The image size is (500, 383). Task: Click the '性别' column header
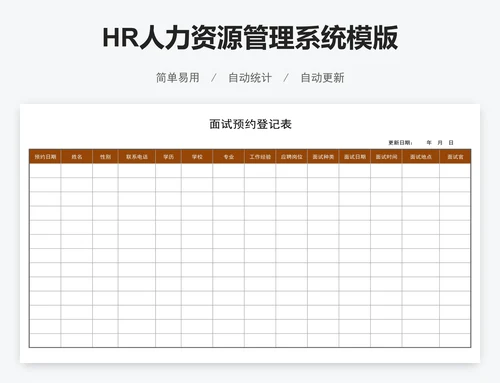105,157
